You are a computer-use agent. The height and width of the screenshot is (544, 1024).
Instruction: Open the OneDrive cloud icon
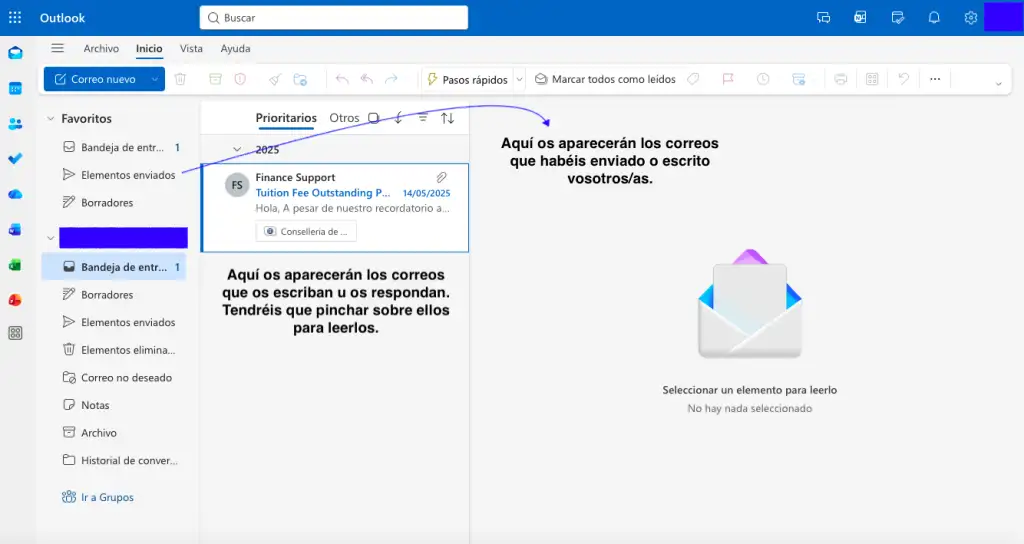click(x=15, y=194)
